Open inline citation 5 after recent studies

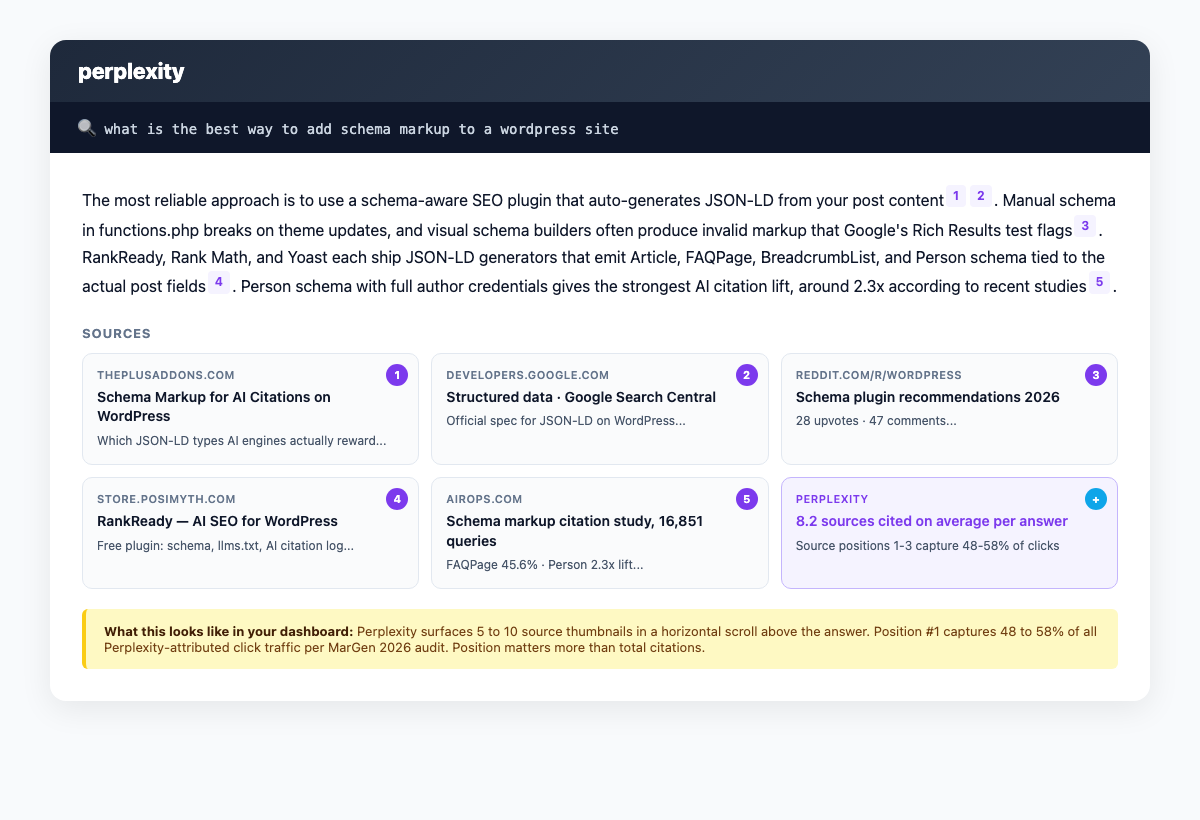[1099, 282]
